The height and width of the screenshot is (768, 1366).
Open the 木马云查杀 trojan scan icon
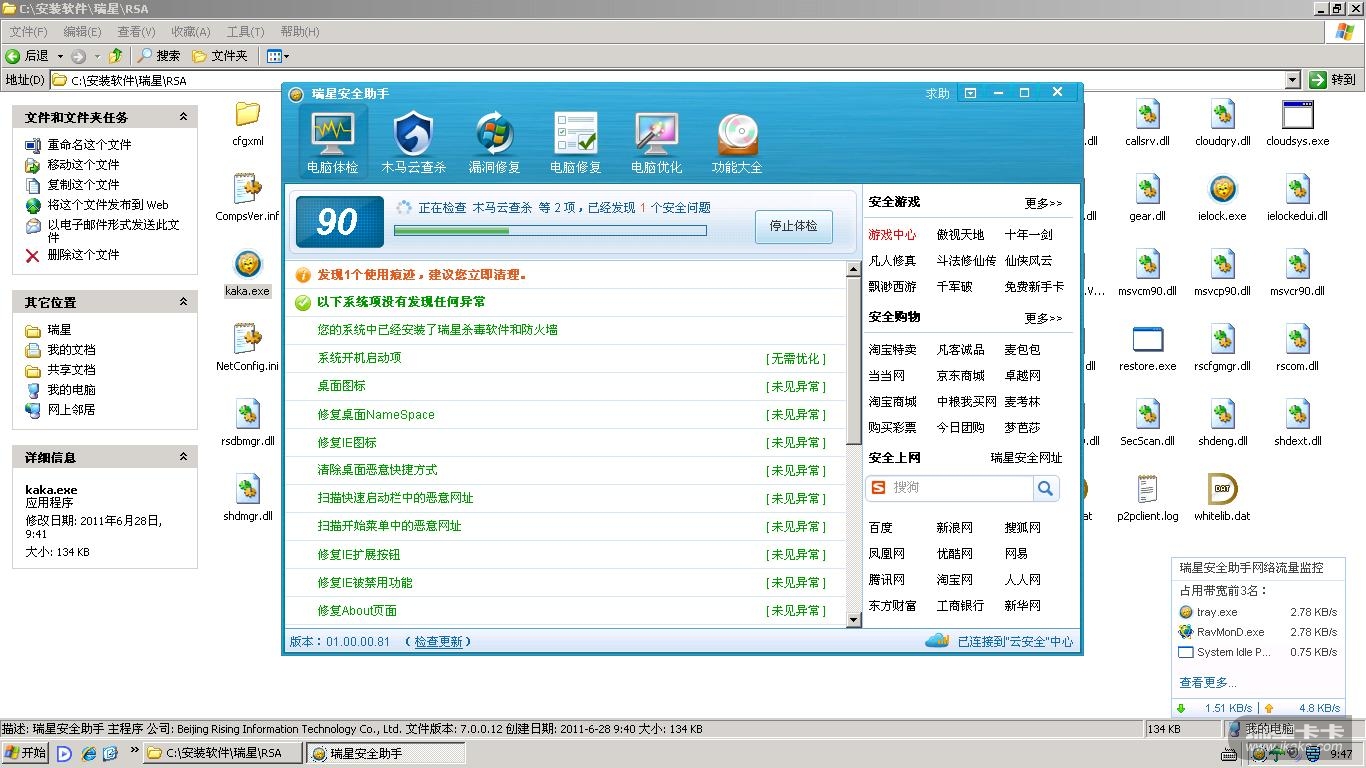(x=413, y=135)
